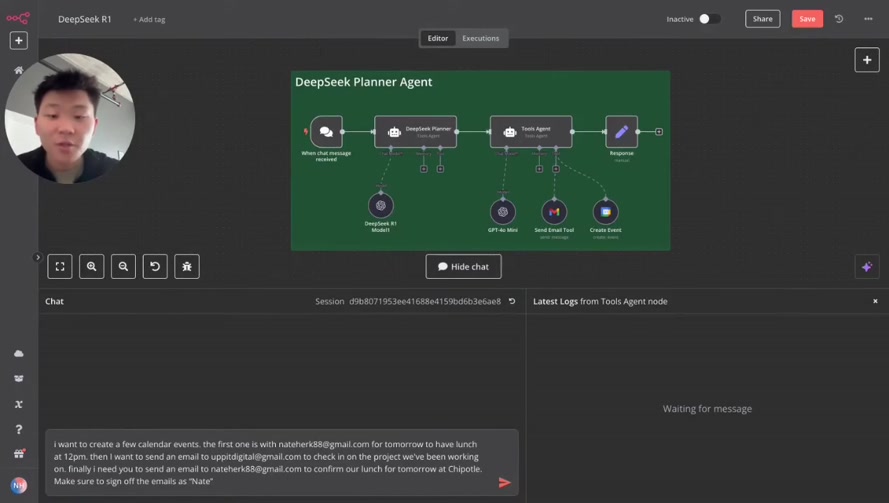This screenshot has width=889, height=503.
Task: Click the zoom out canvas button
Action: tap(124, 267)
